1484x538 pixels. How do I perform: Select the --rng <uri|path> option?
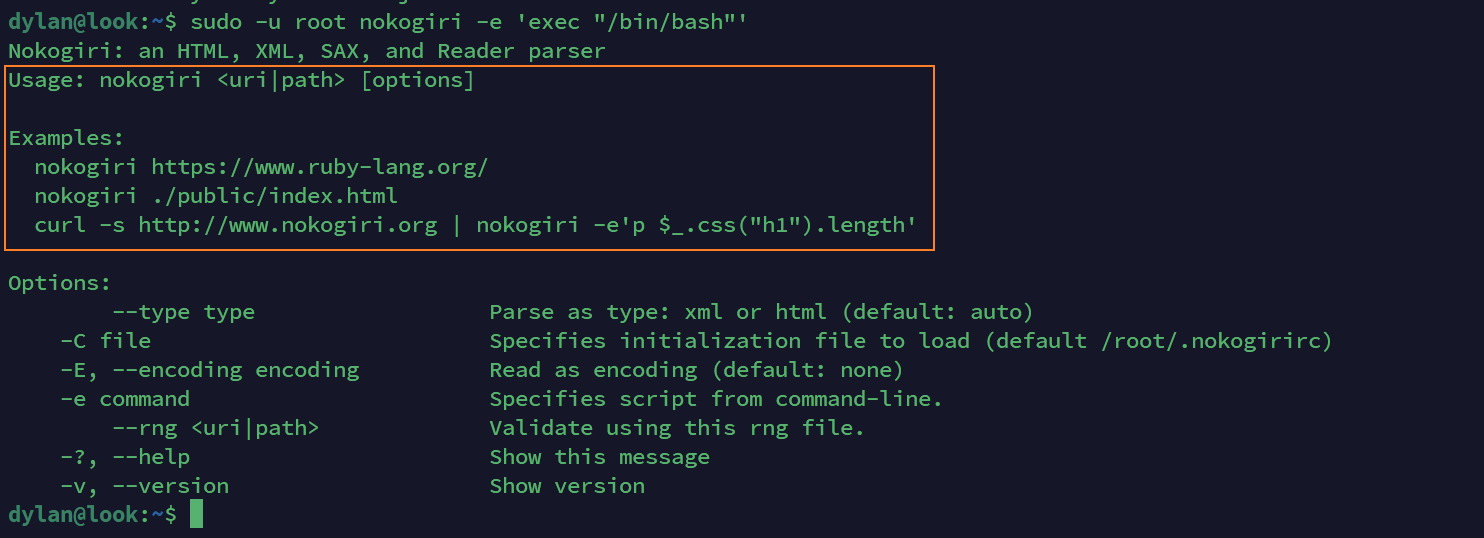(215, 428)
